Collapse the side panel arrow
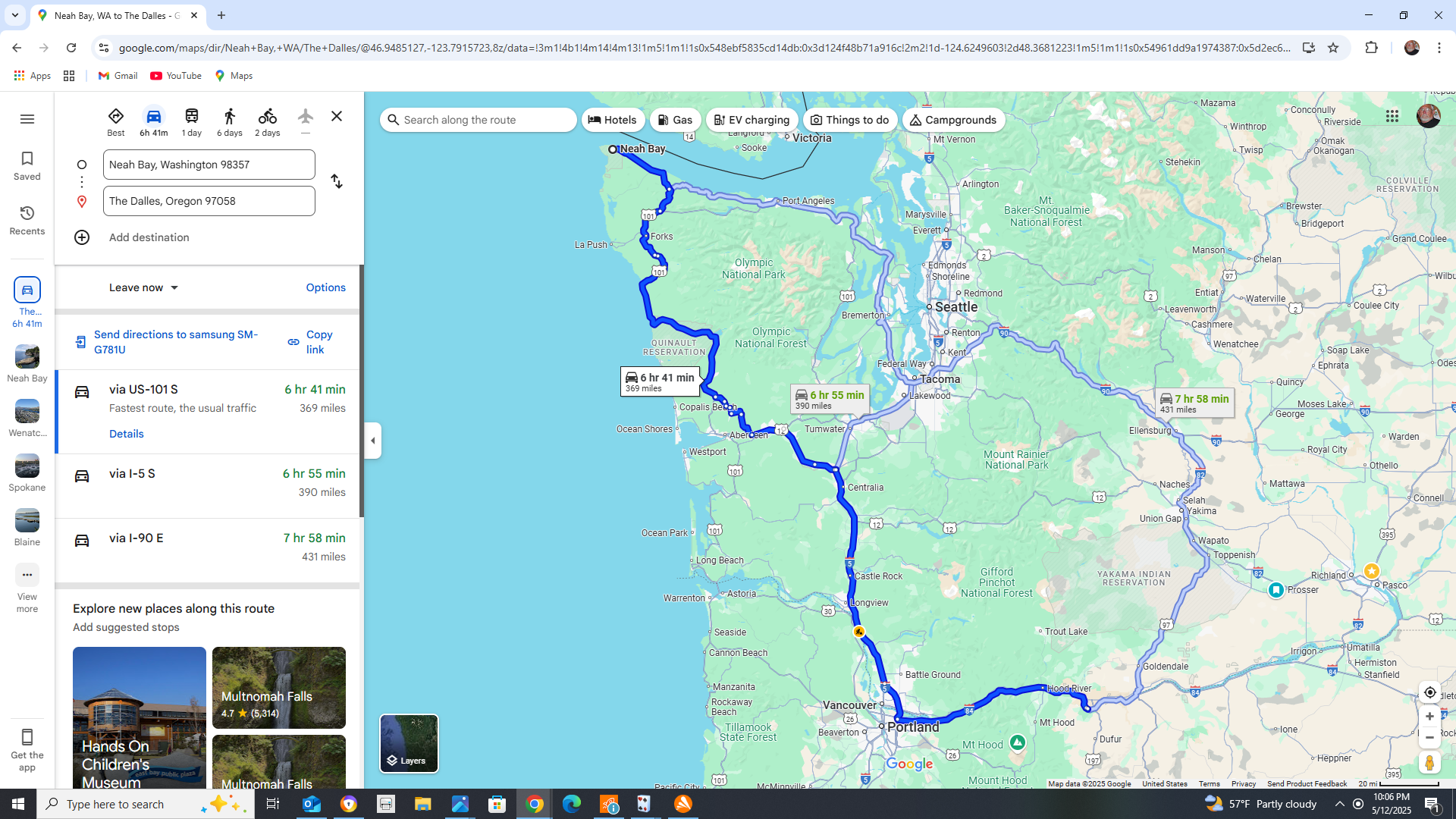Screen dimensions: 1456x819 click(372, 441)
